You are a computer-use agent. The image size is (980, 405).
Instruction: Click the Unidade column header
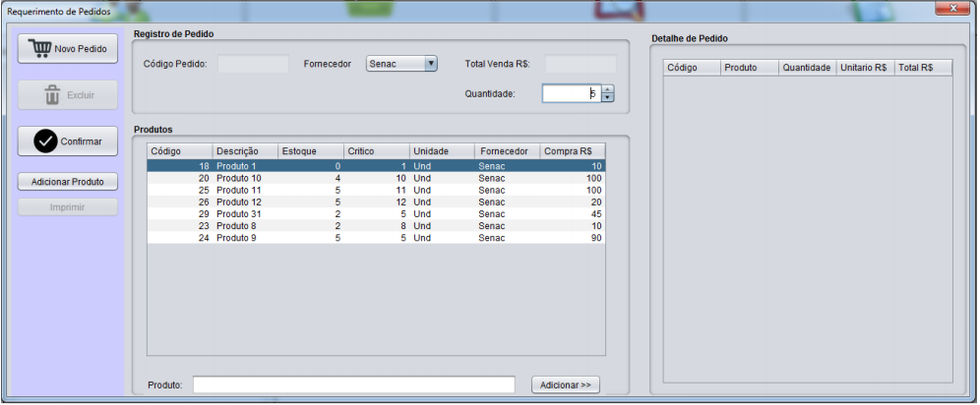(442, 151)
